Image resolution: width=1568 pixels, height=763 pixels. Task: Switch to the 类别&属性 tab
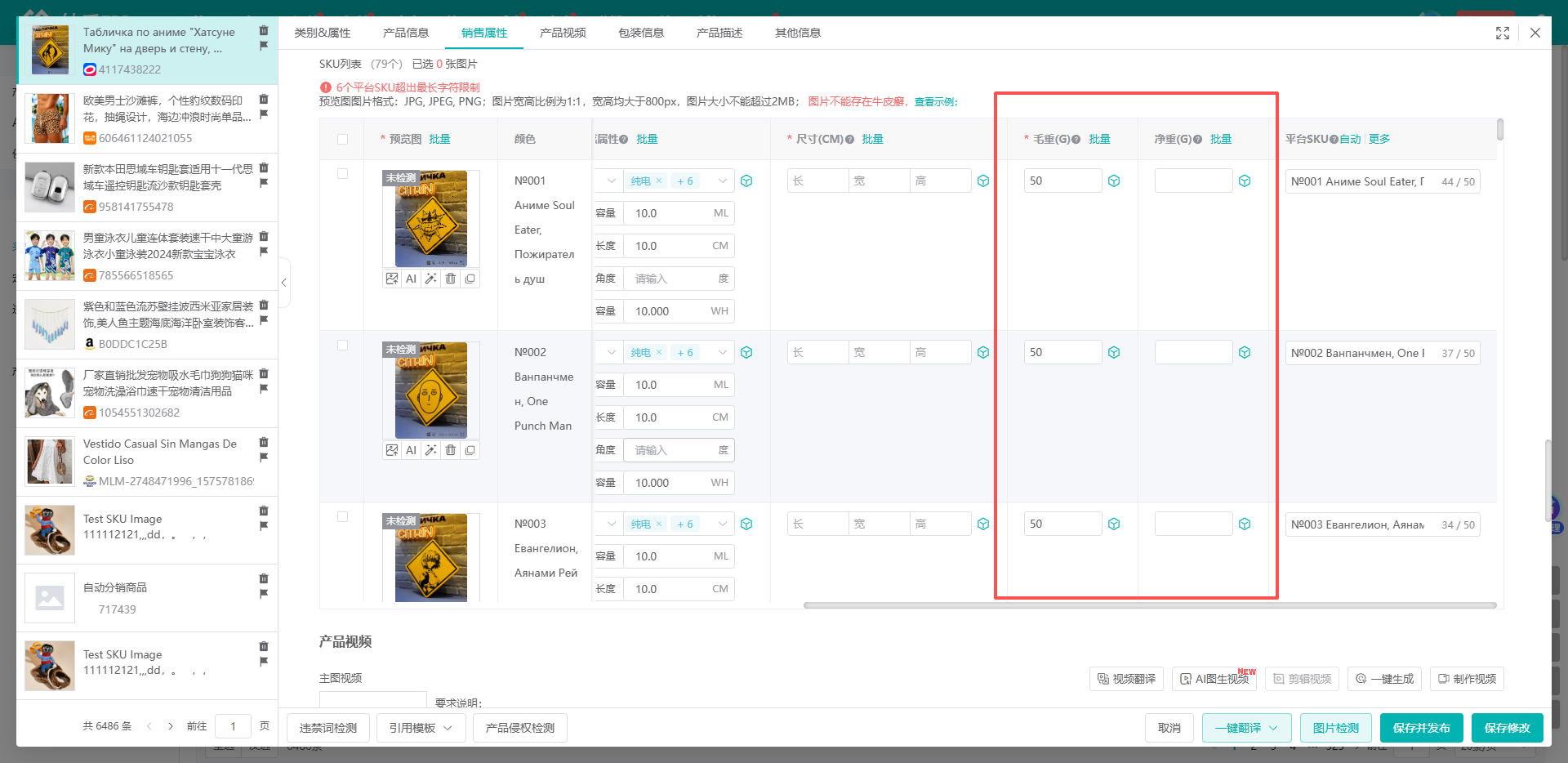click(x=323, y=33)
